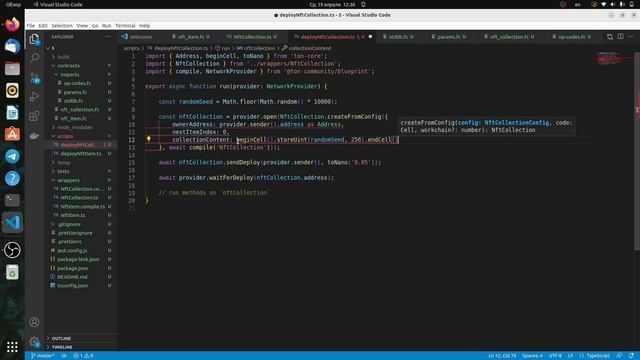Open Thunderbird from the dock
The height and width of the screenshot is (360, 640).
point(12,46)
